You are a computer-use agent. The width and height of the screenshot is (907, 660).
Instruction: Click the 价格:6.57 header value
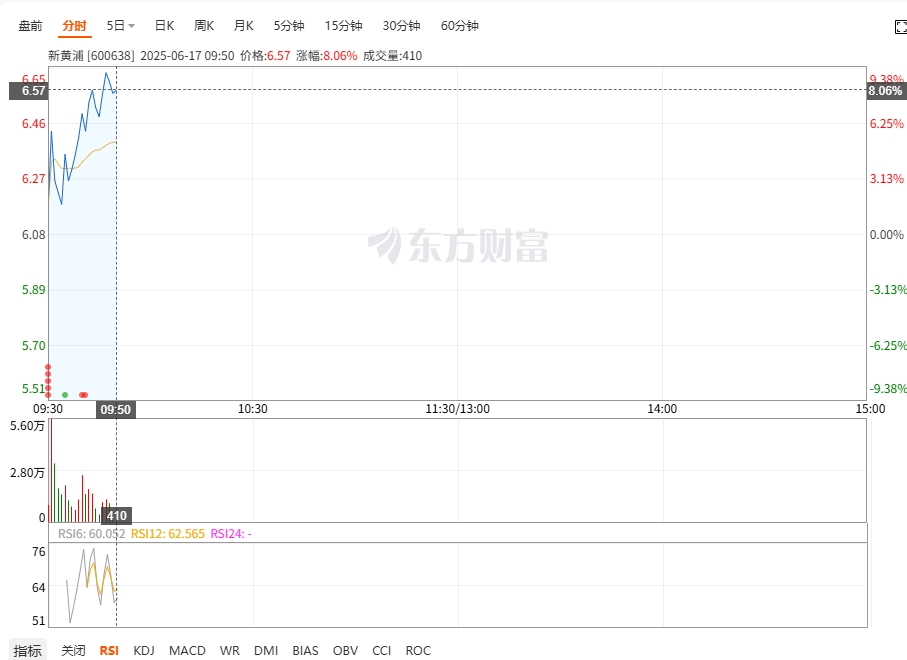point(265,56)
